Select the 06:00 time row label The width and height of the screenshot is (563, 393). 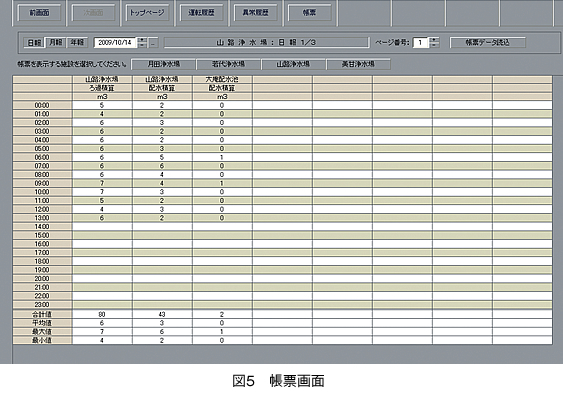tap(42, 157)
